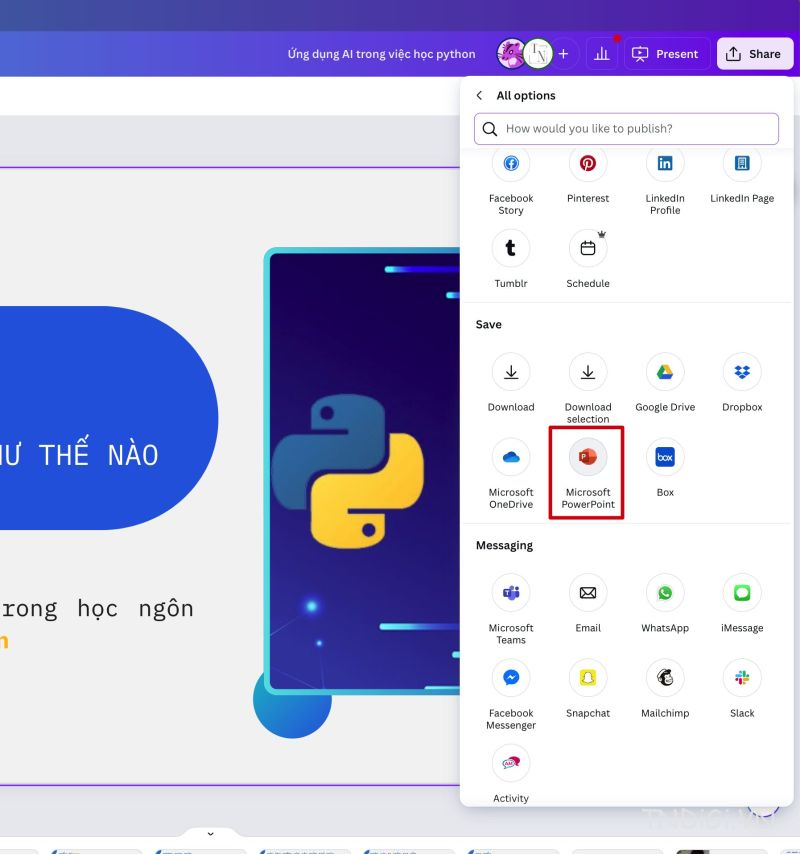The height and width of the screenshot is (854, 800).
Task: Collapse the page thumbnails strip chevron
Action: tap(210, 834)
